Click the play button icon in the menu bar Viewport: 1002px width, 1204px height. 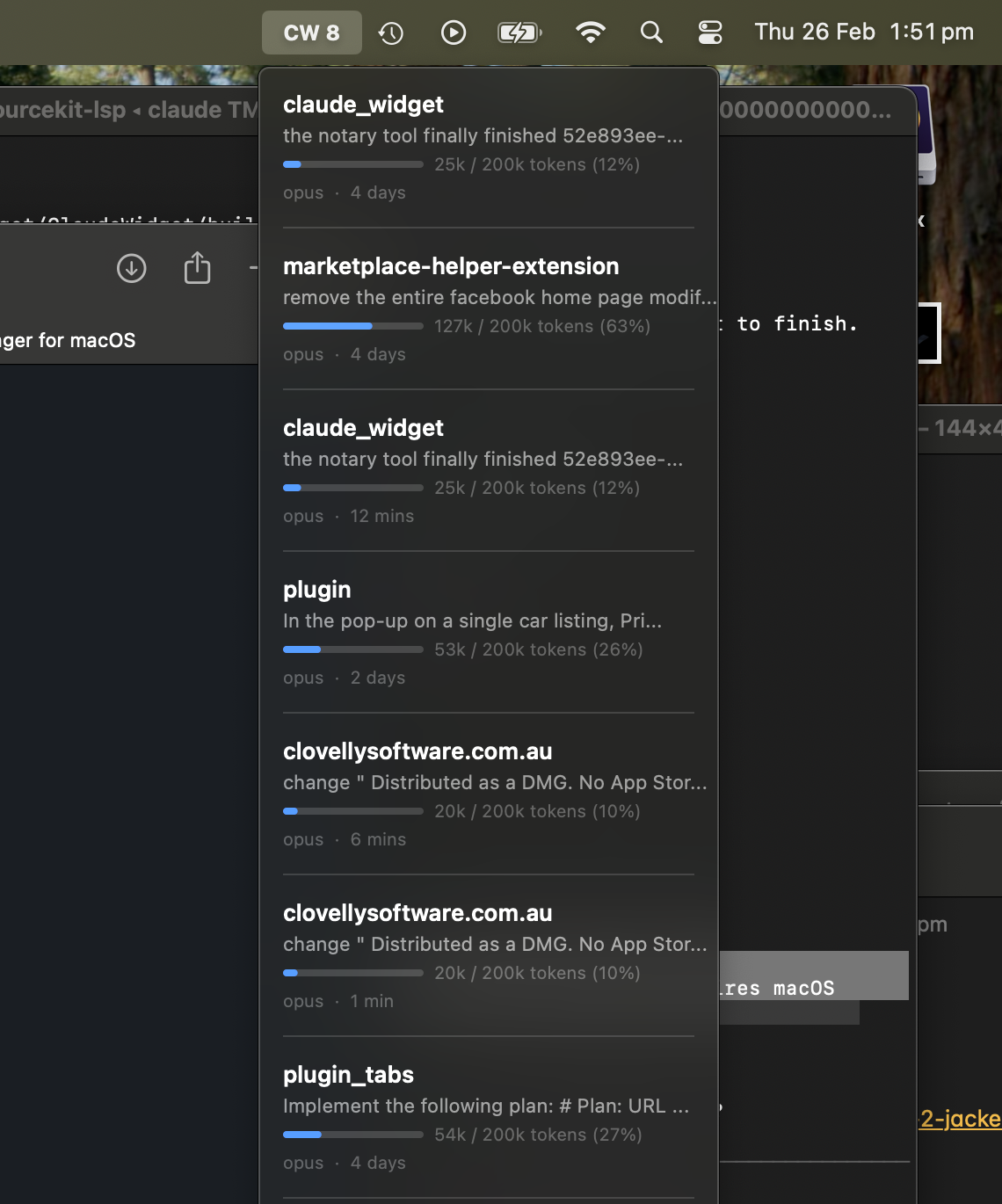454,32
